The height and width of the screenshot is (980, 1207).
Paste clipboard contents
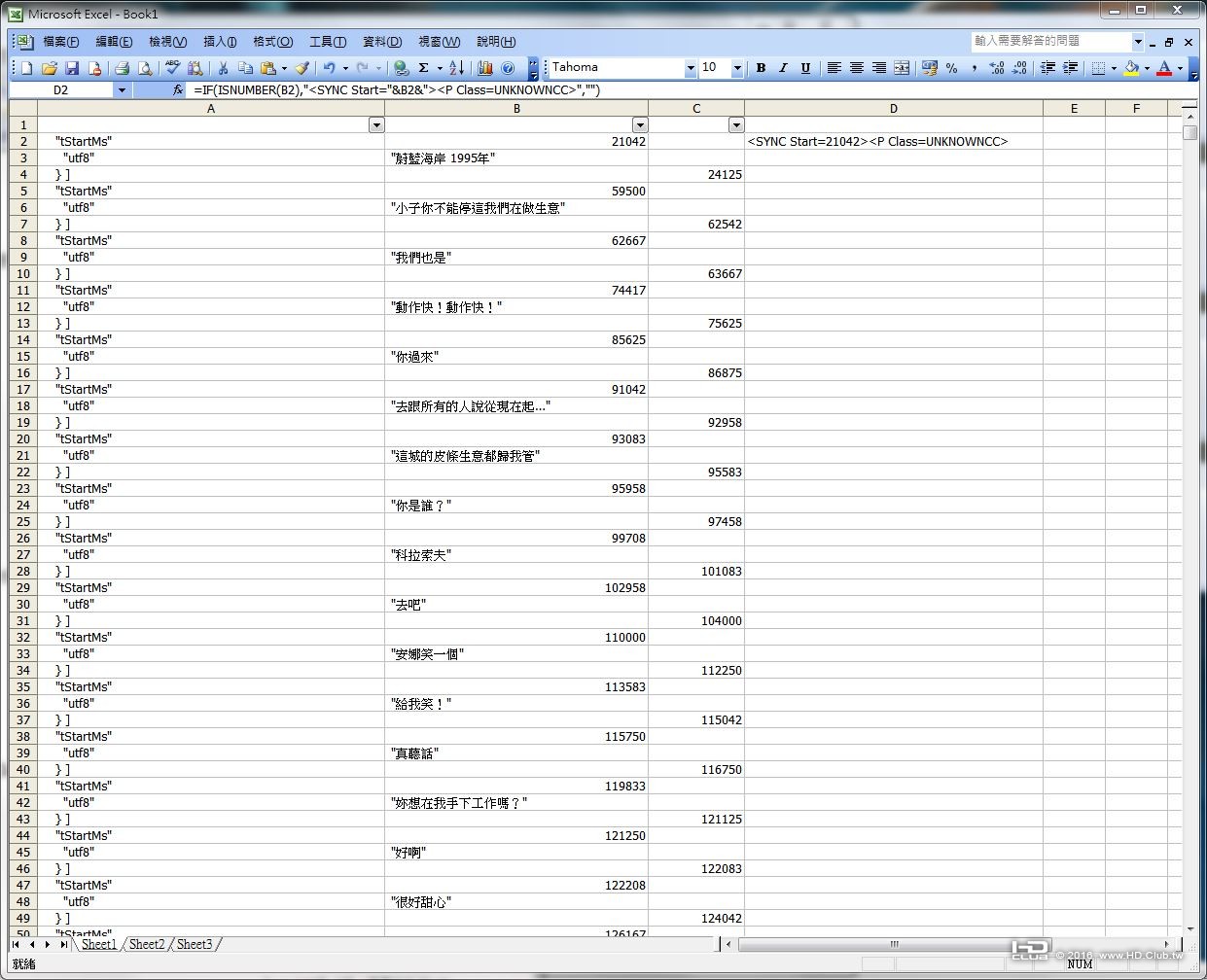tap(267, 68)
